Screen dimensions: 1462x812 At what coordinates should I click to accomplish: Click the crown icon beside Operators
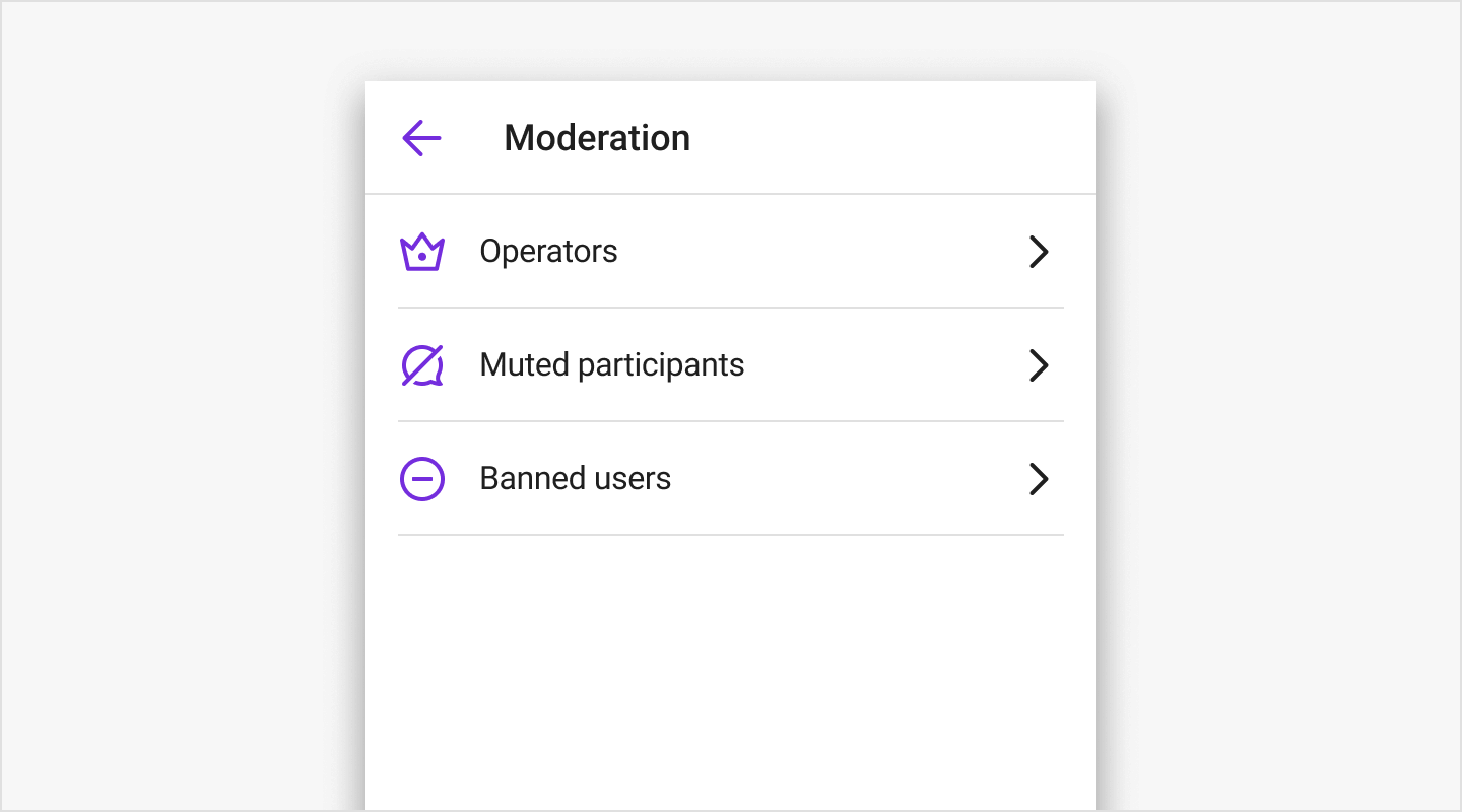[422, 252]
